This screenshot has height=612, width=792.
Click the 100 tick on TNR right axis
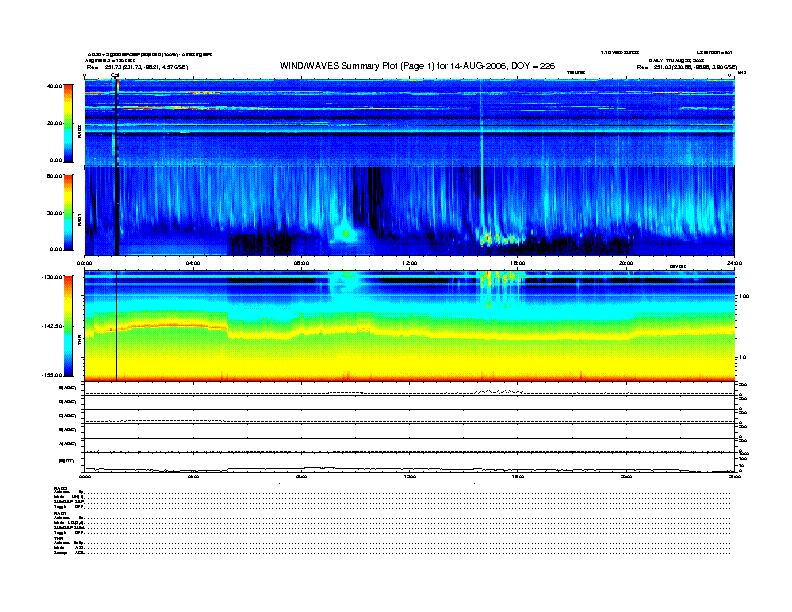click(744, 296)
